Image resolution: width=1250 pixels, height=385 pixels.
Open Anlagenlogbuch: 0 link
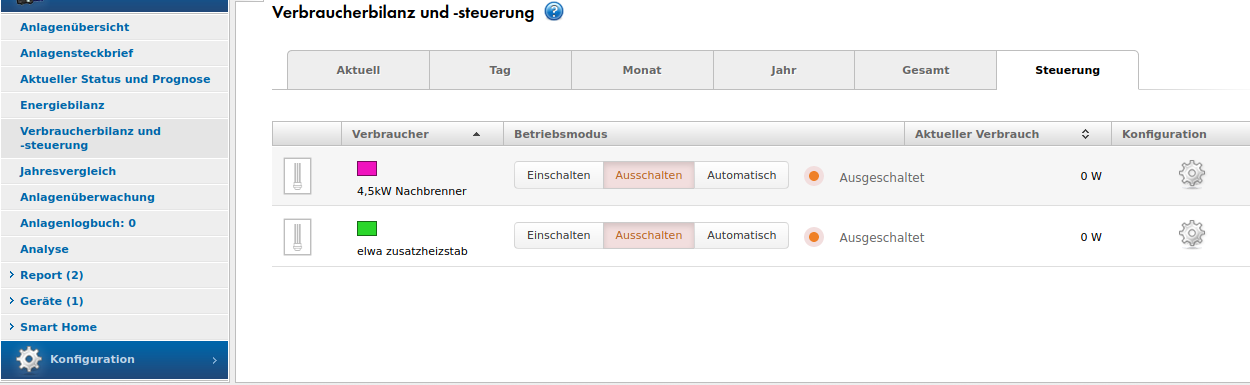[78, 223]
